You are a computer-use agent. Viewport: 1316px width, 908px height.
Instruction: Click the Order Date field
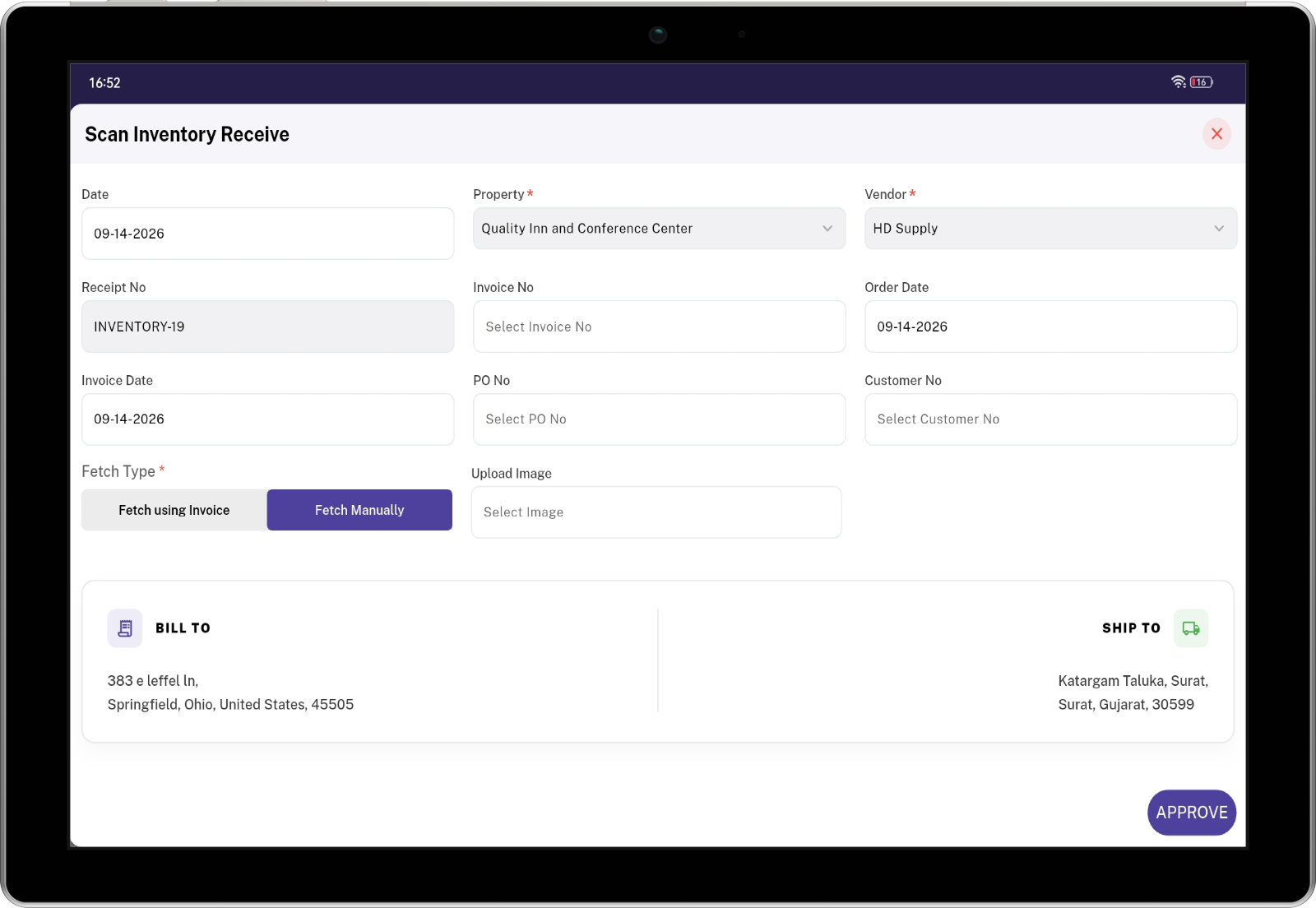point(1050,327)
